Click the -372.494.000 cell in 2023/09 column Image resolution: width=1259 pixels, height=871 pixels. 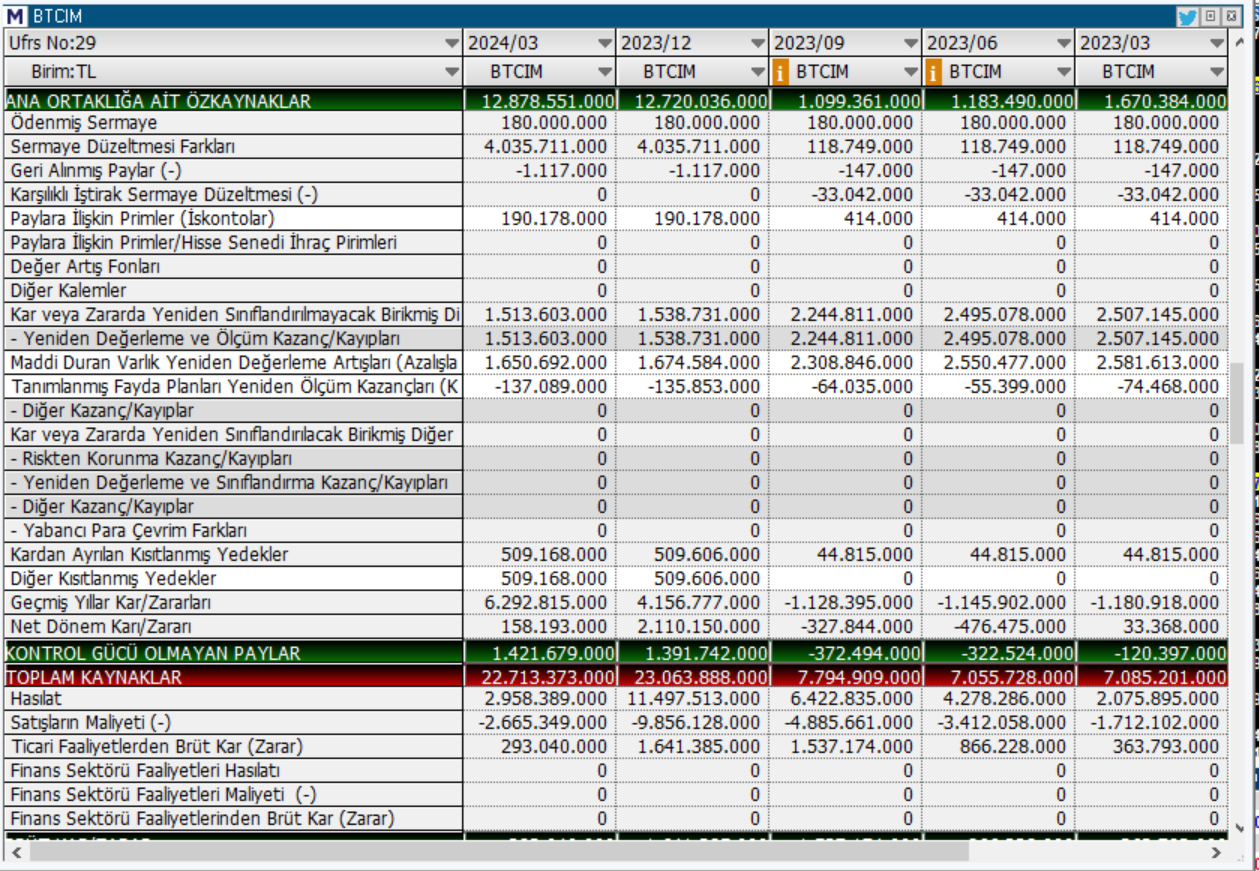(846, 653)
